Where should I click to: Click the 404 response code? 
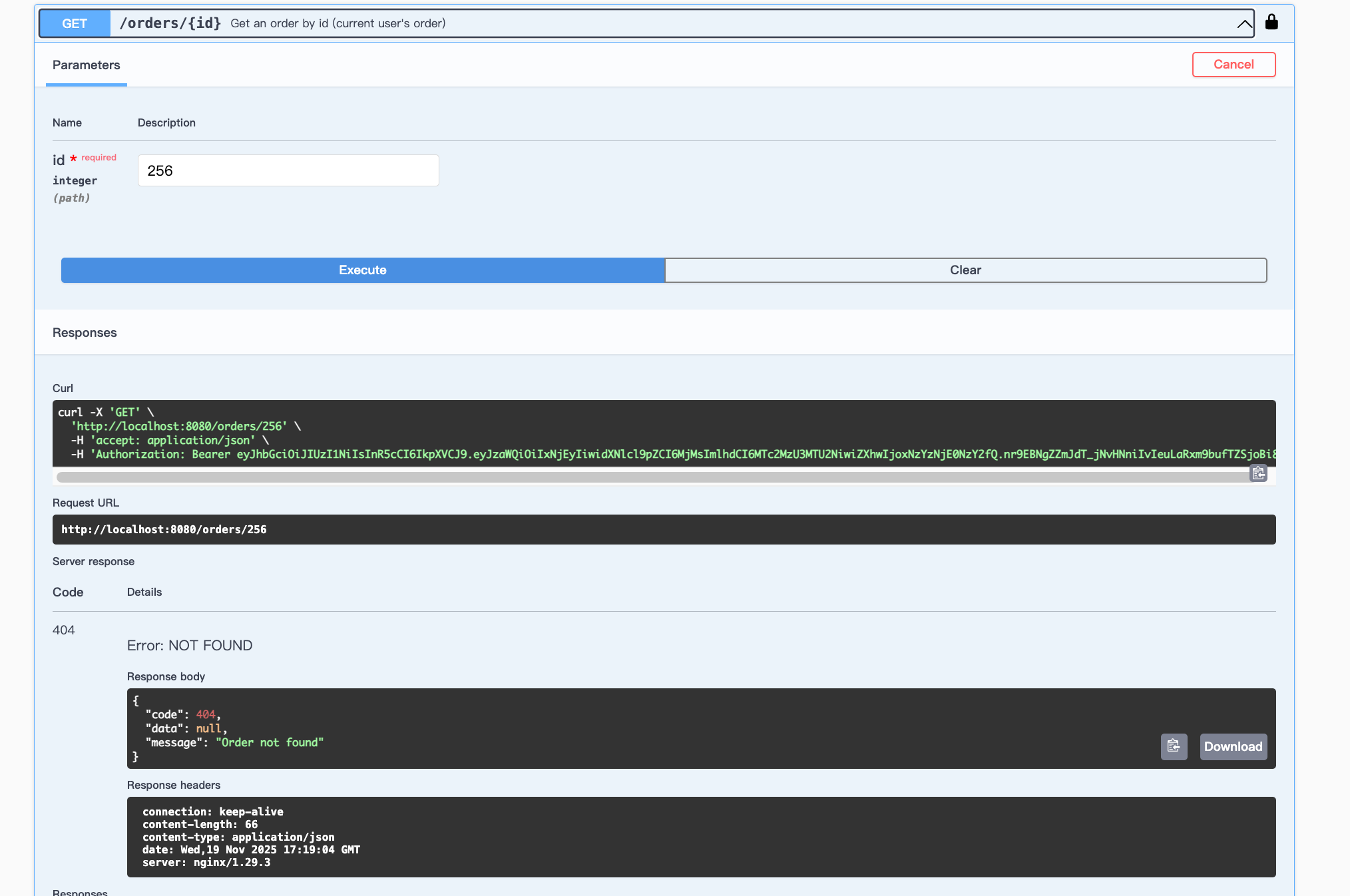pos(64,630)
